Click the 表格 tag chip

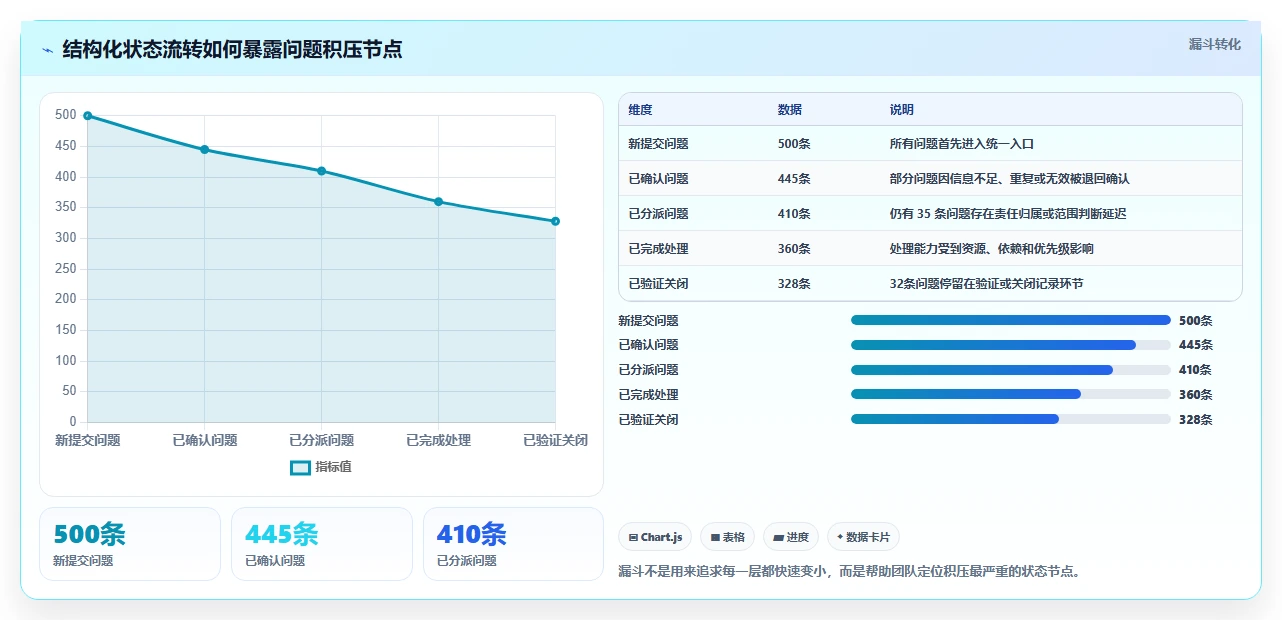[727, 537]
